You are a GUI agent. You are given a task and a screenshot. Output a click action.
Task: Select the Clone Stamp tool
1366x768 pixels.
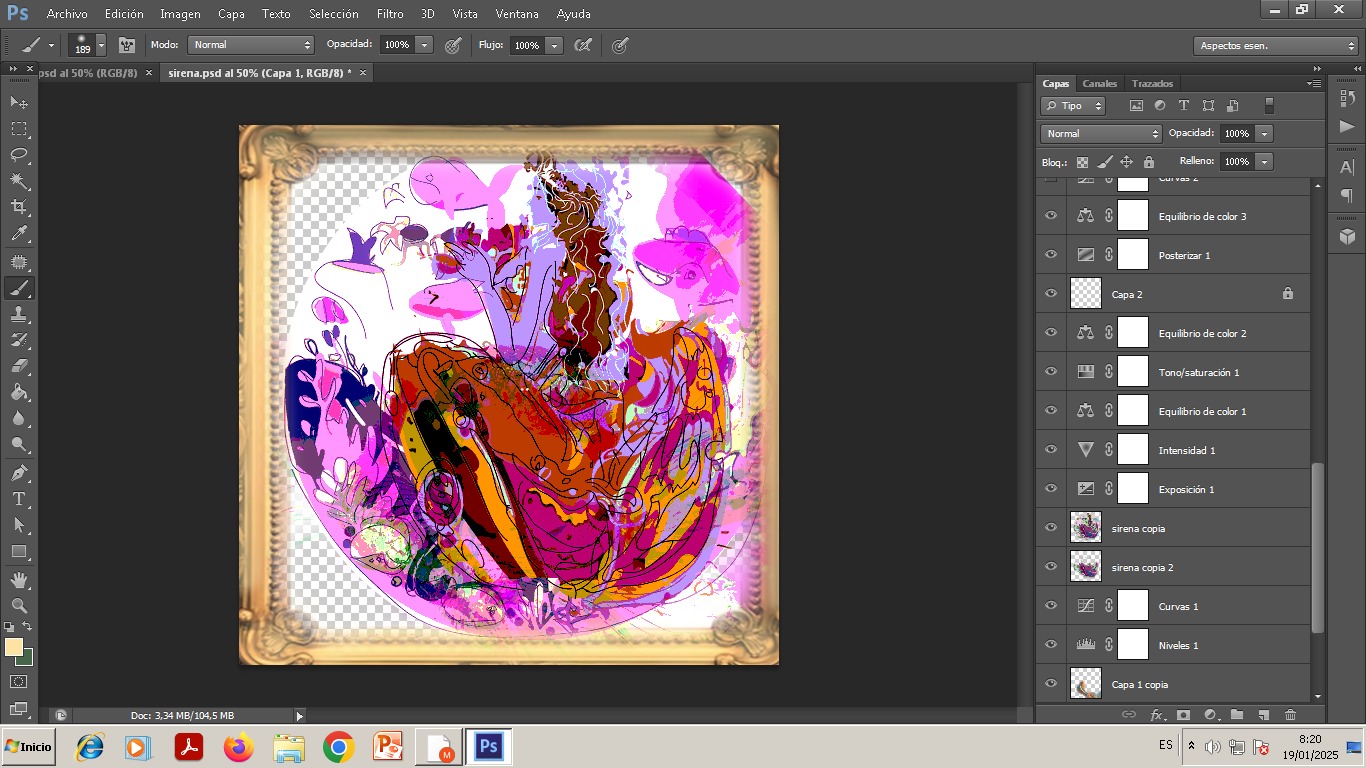(x=19, y=314)
